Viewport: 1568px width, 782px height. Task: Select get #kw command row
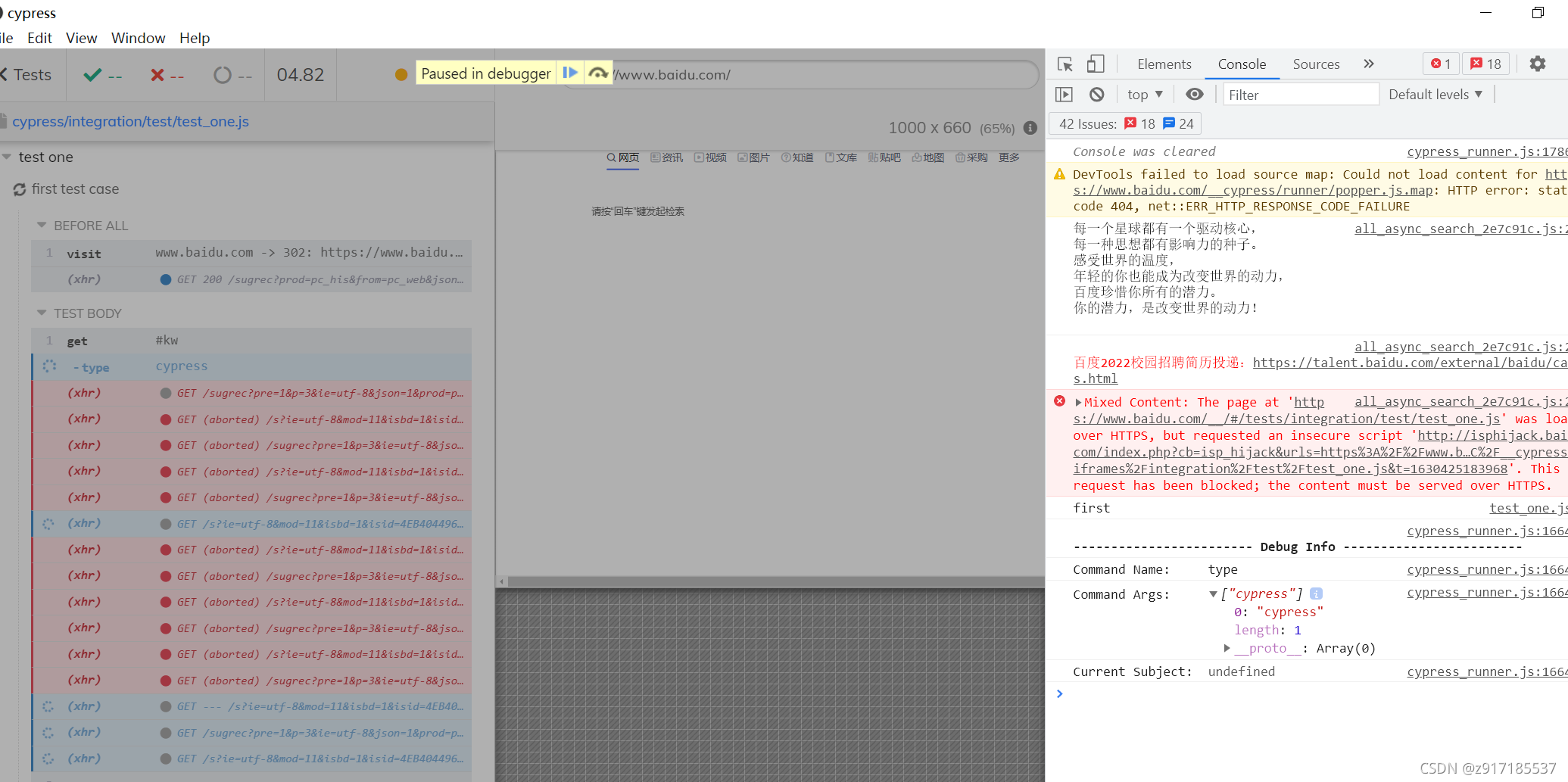pos(251,341)
